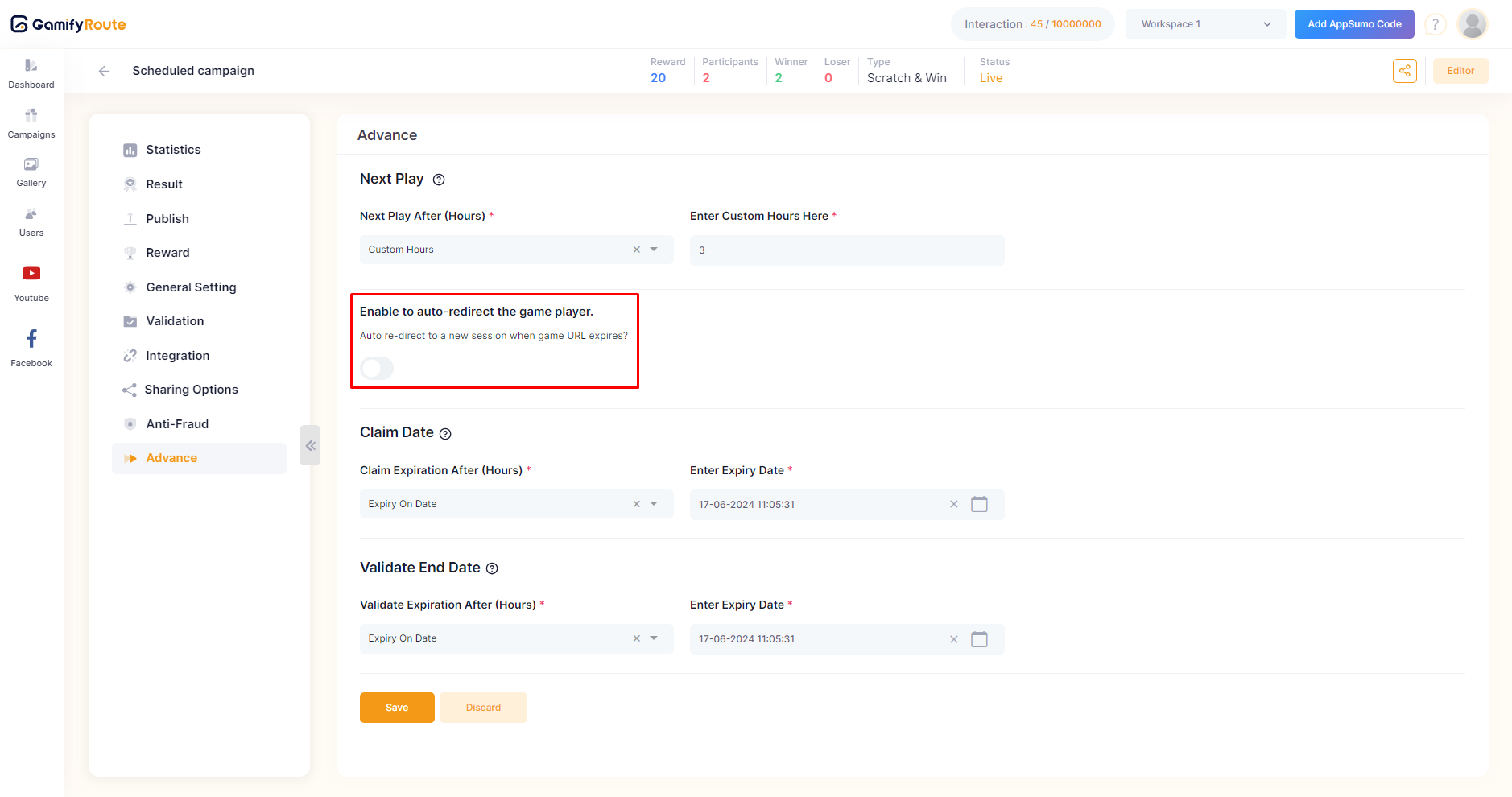
Task: Open the user profile avatar
Action: (x=1473, y=24)
